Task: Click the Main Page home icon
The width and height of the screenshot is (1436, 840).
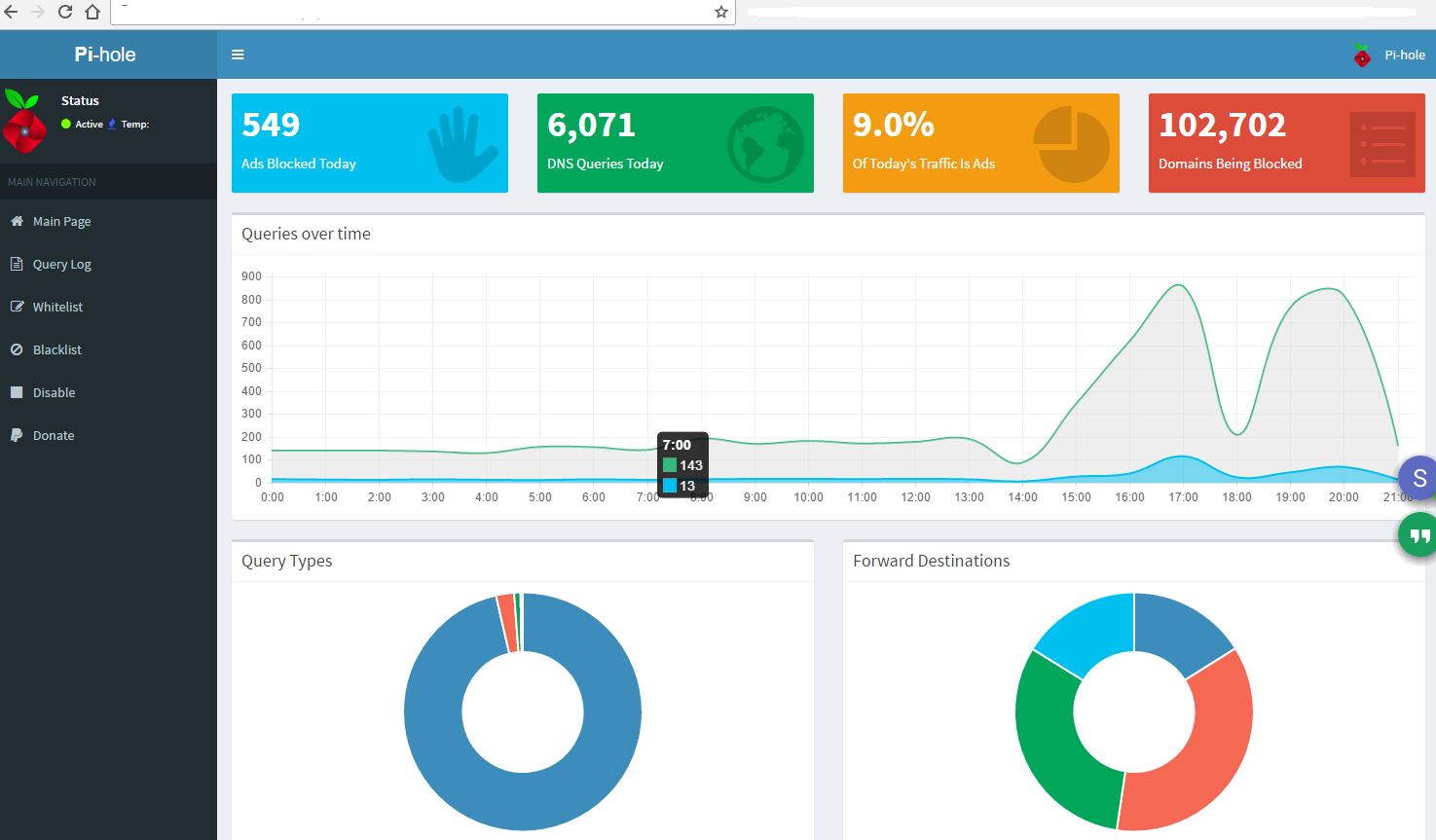Action: [x=17, y=221]
